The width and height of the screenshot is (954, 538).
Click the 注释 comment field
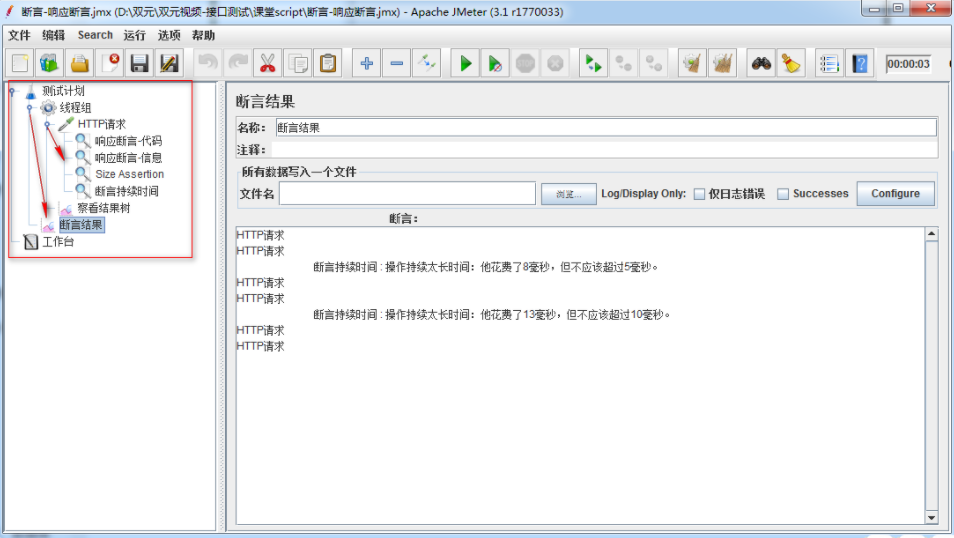pos(605,150)
